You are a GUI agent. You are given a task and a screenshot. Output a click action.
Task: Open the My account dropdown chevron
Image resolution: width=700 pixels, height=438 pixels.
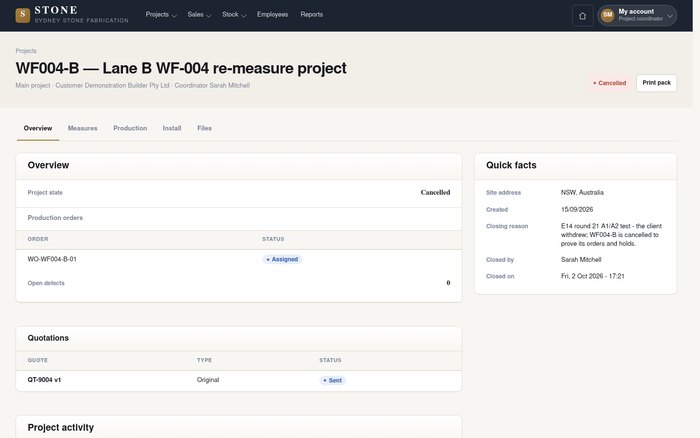point(670,16)
